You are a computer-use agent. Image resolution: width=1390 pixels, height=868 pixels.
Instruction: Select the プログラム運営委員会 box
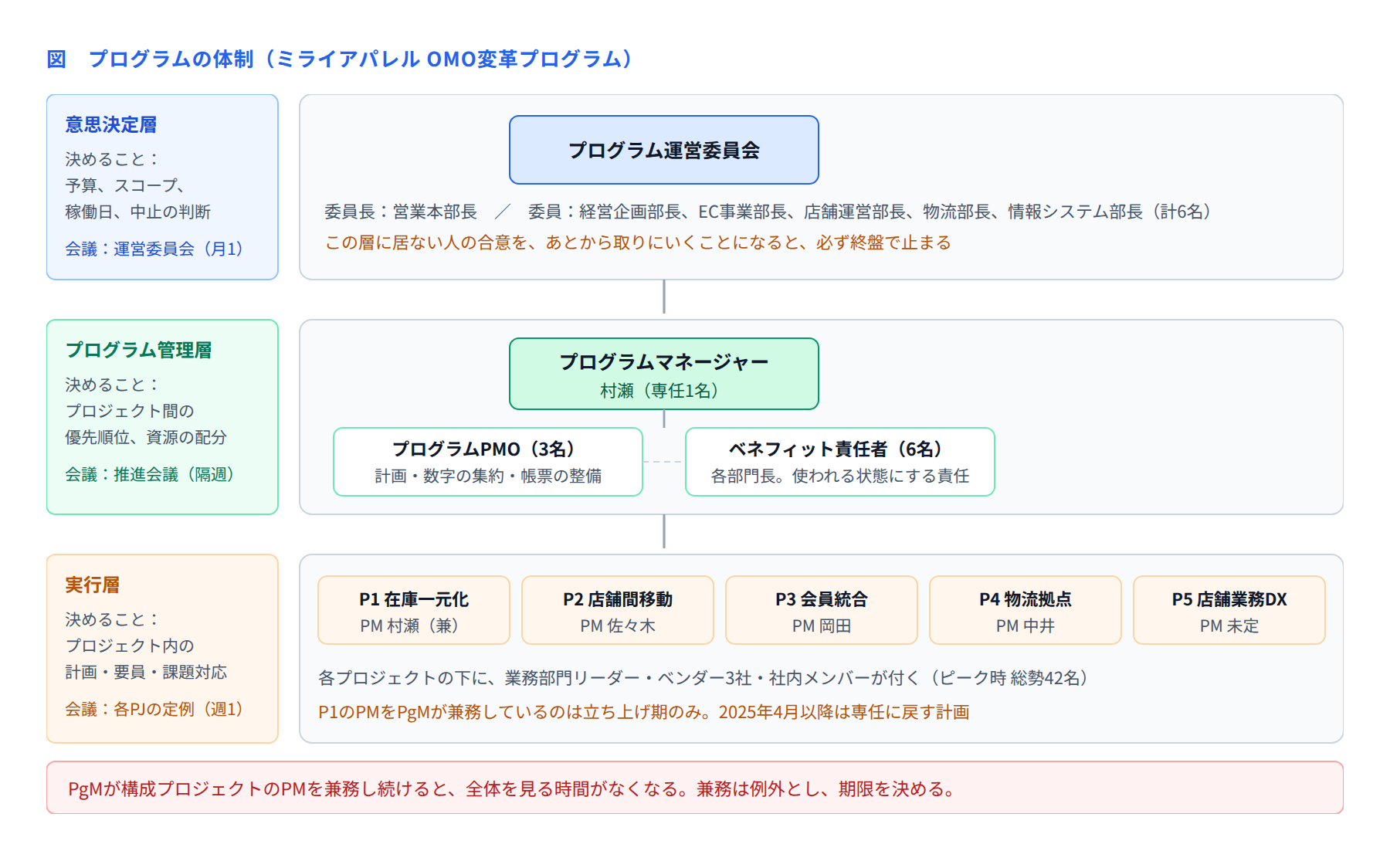[664, 150]
